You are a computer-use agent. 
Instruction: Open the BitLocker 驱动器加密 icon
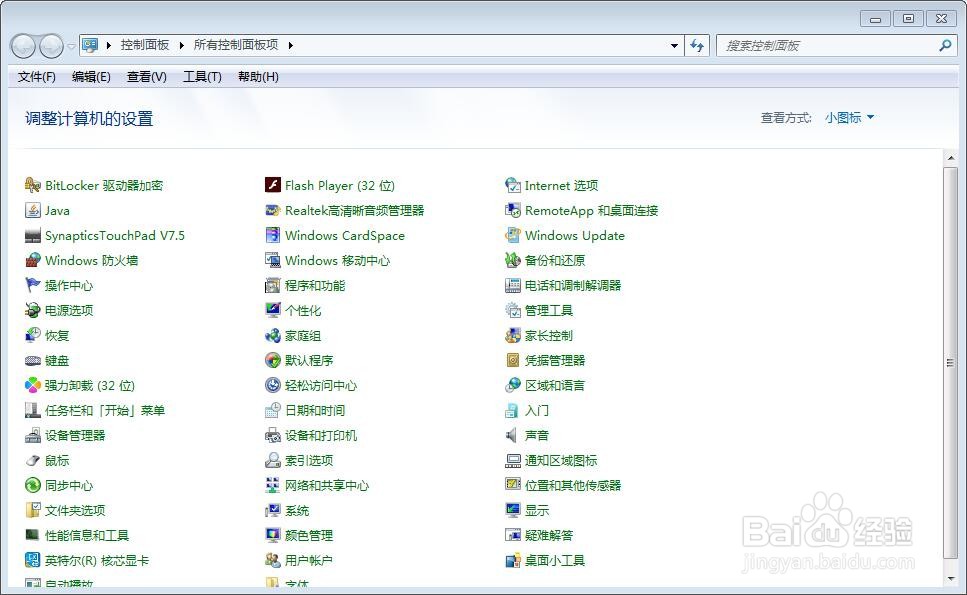[33, 185]
